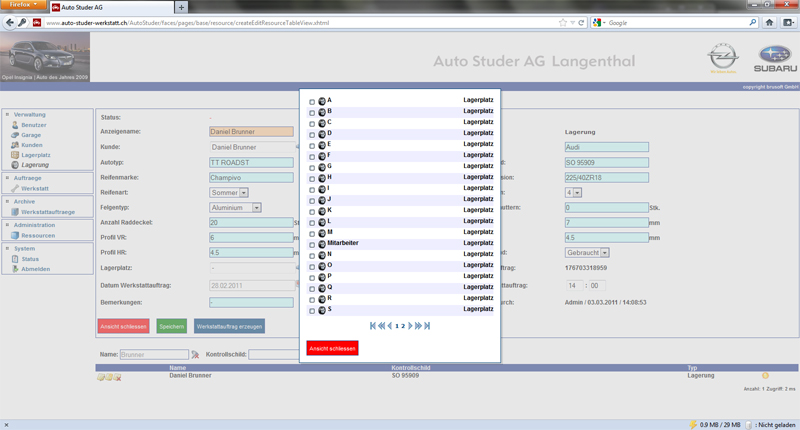Open the dropdown showing value 4

click(573, 192)
